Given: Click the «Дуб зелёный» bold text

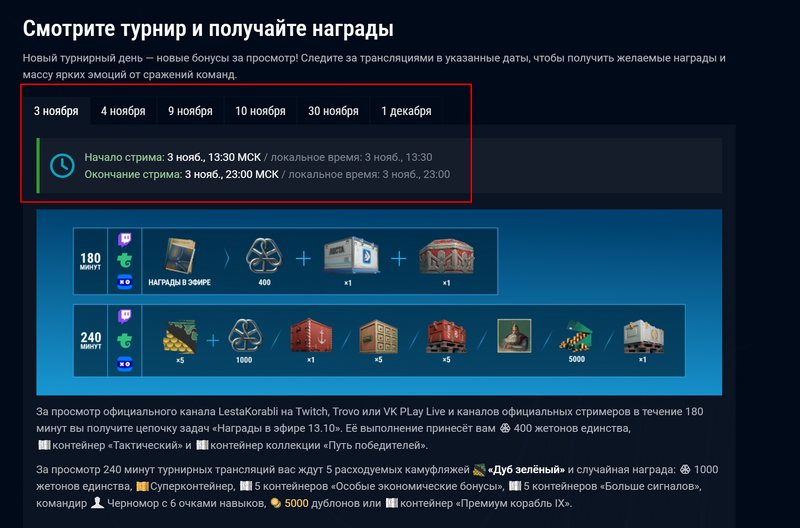Looking at the screenshot, I should click(x=527, y=470).
